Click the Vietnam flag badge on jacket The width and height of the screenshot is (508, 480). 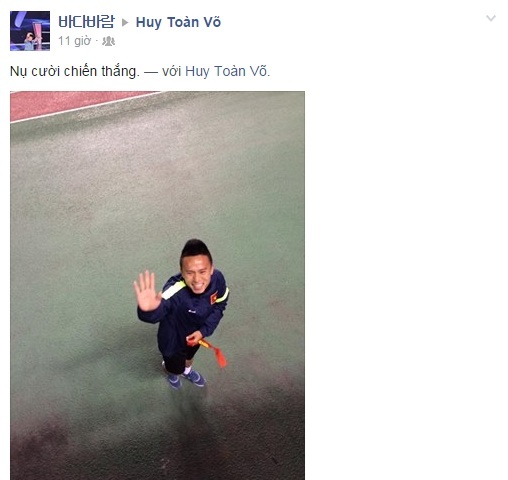214,298
